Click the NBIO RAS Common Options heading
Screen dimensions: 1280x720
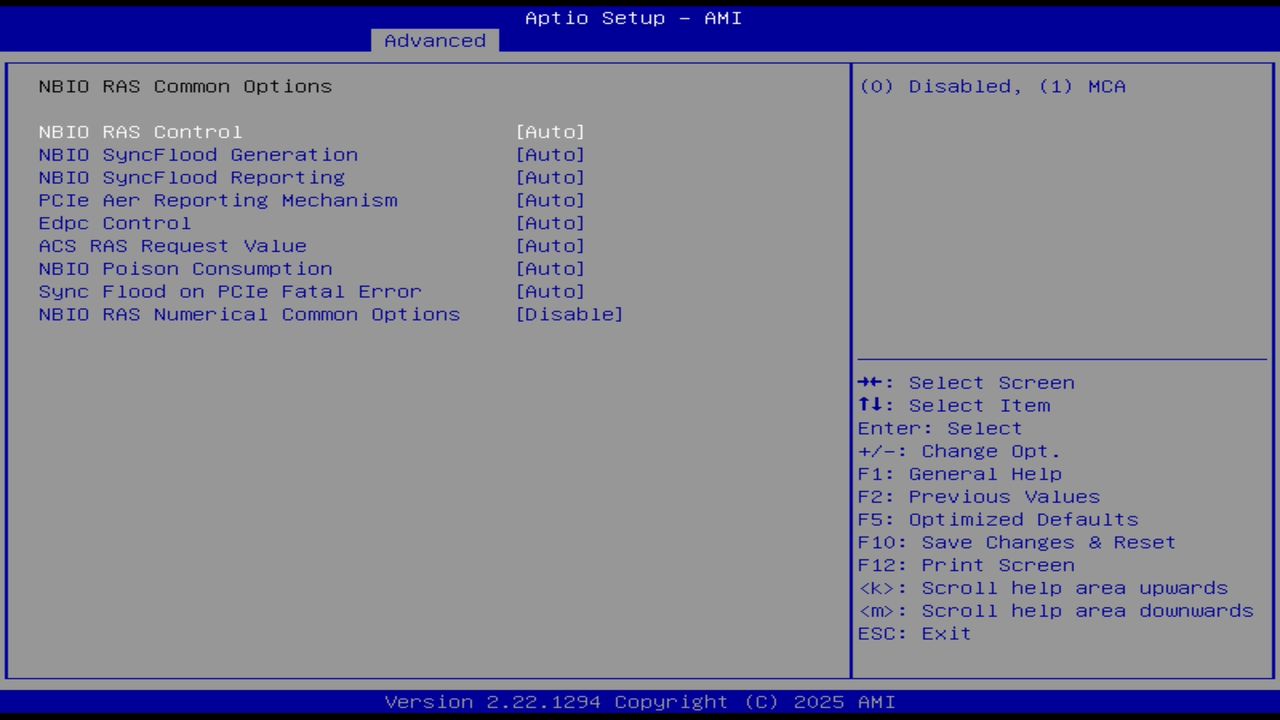184,86
